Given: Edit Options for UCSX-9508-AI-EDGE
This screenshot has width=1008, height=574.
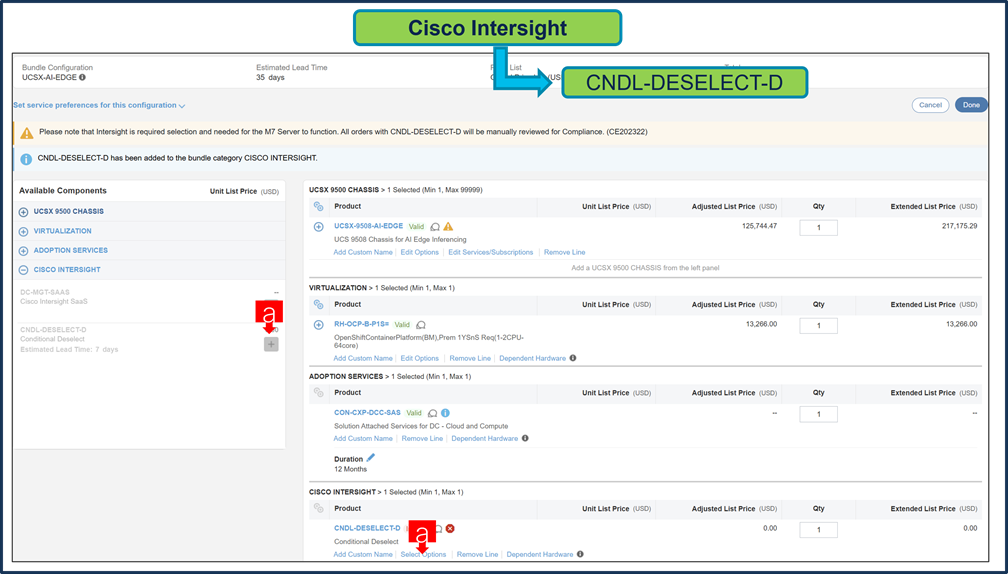Looking at the screenshot, I should coord(420,253).
